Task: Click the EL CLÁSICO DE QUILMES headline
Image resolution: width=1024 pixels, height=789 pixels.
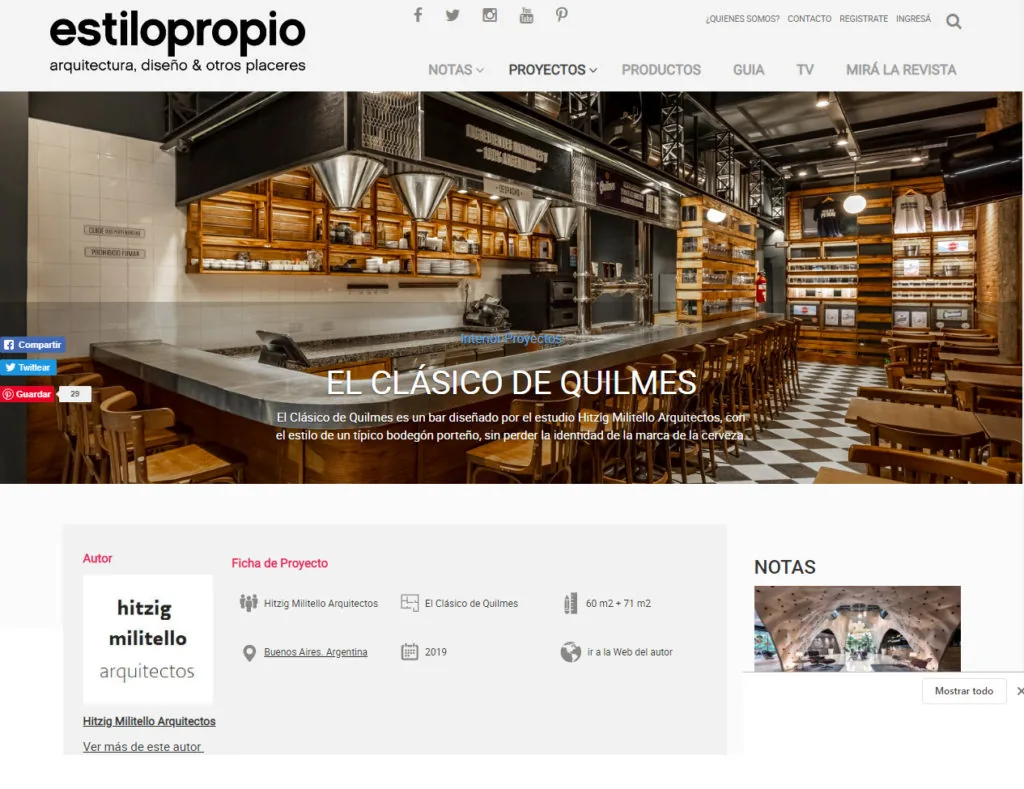Action: click(511, 383)
